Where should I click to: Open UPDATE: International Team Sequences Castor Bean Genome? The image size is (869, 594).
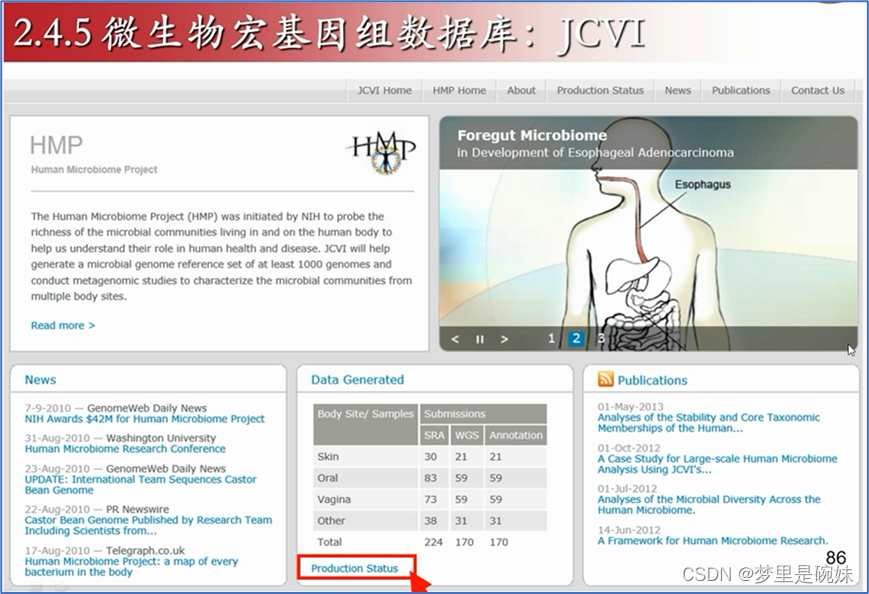pyautogui.click(x=140, y=485)
